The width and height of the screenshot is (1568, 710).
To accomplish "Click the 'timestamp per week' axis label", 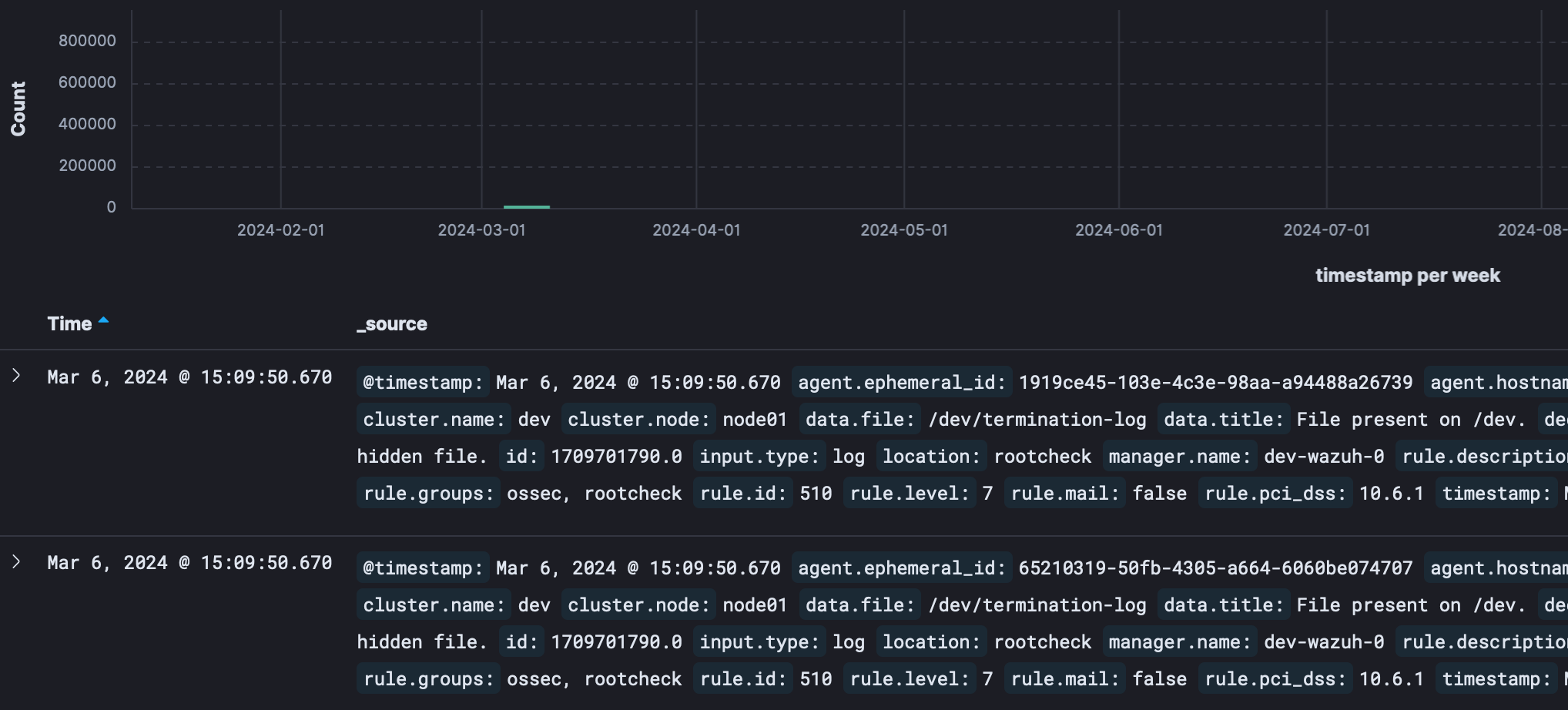I will pos(1407,276).
